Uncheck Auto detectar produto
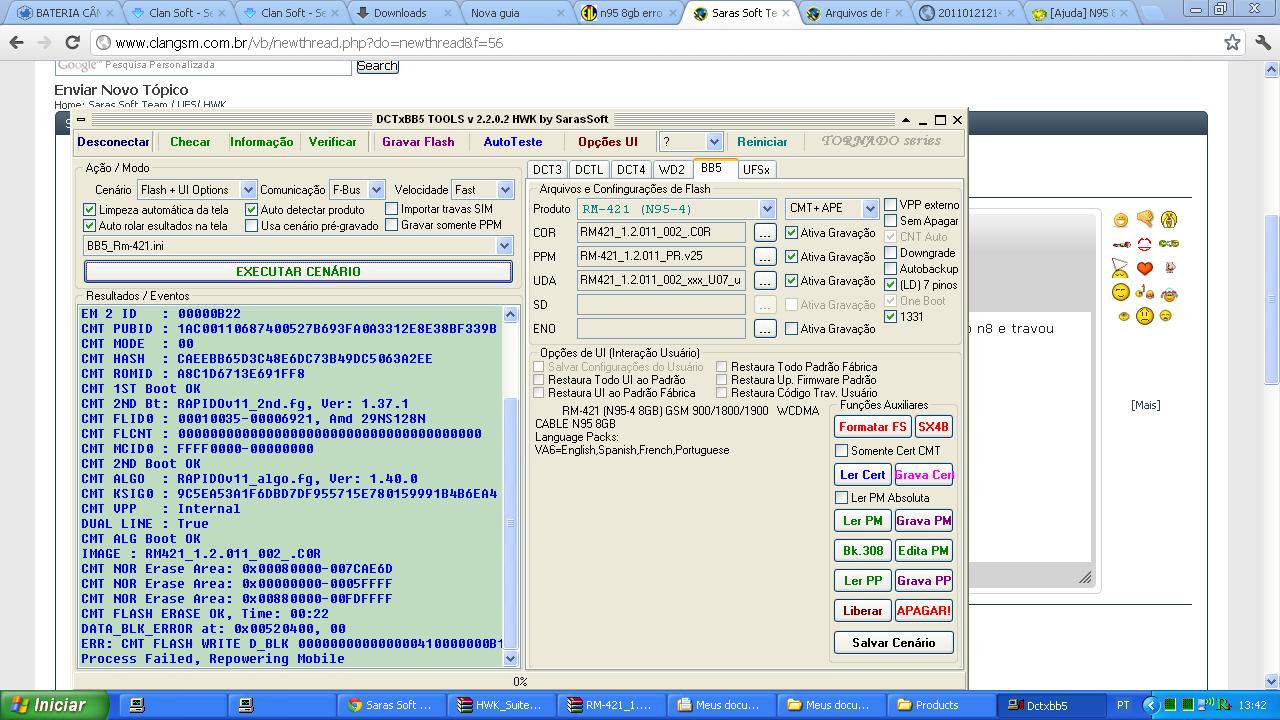This screenshot has height=720, width=1280. (252, 210)
